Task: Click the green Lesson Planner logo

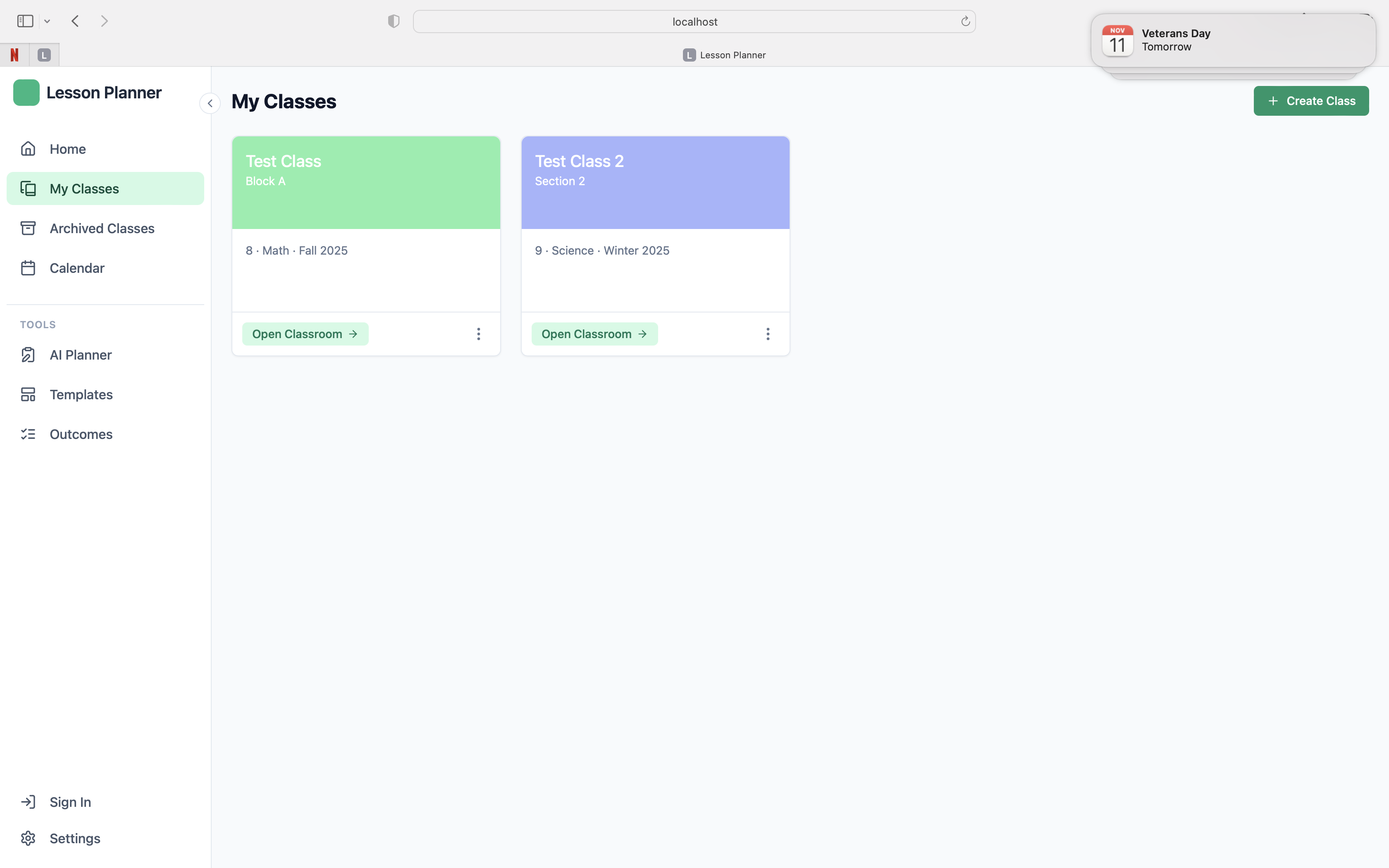Action: 26,93
